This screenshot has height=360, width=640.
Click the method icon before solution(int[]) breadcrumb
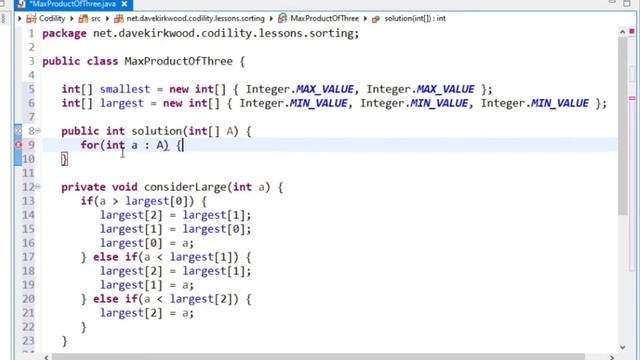(x=376, y=19)
